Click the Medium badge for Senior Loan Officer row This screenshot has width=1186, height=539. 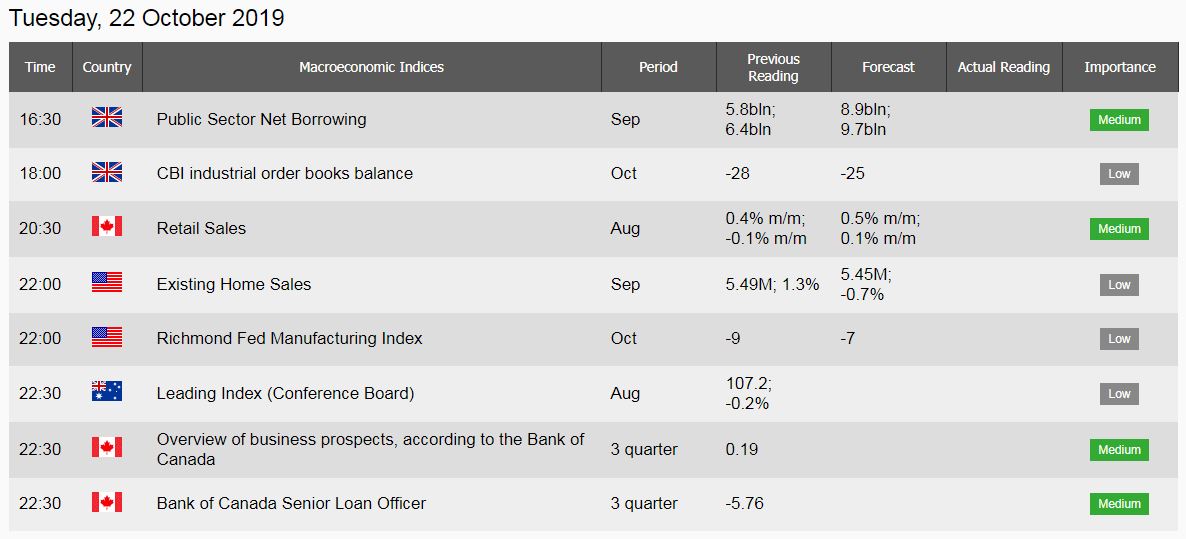[x=1119, y=503]
